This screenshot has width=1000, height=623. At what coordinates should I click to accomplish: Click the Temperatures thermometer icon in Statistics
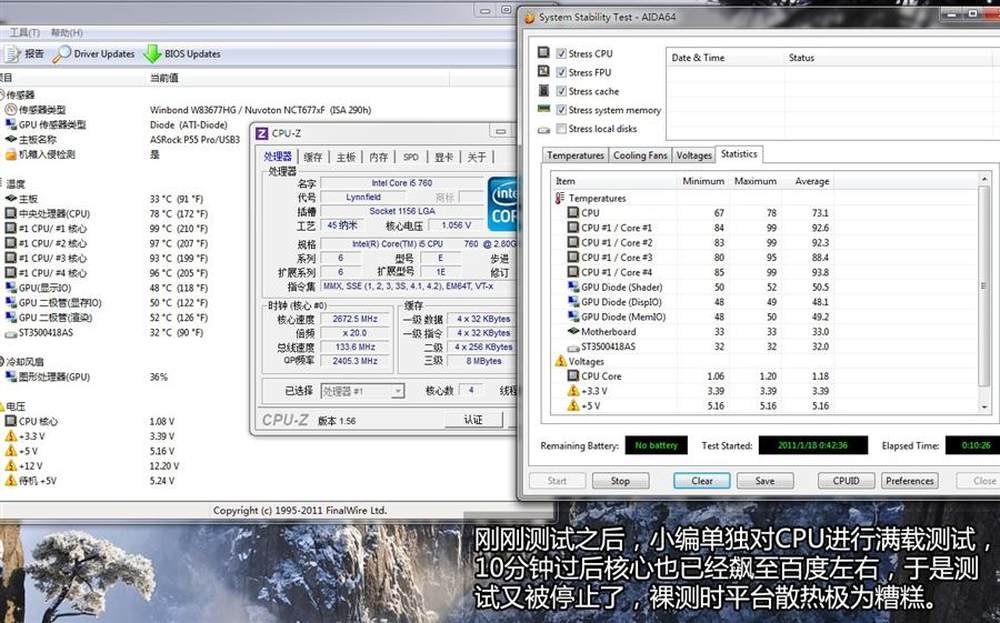pos(560,198)
